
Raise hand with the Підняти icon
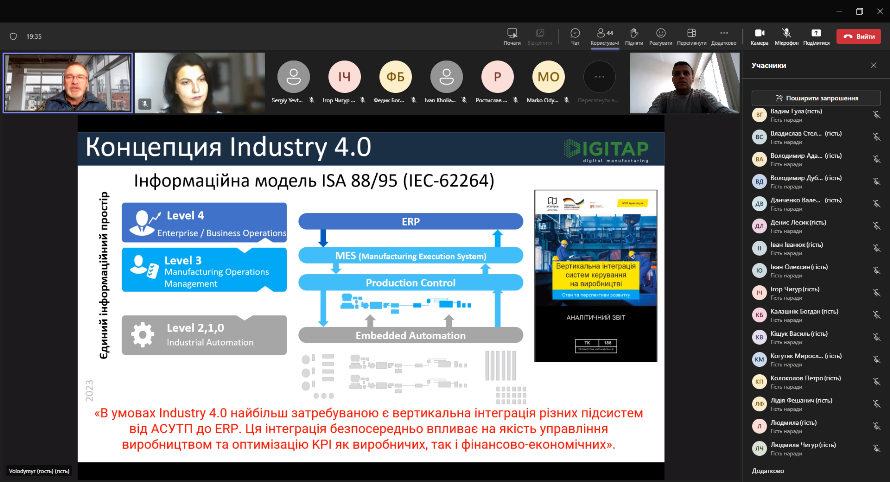click(x=634, y=35)
